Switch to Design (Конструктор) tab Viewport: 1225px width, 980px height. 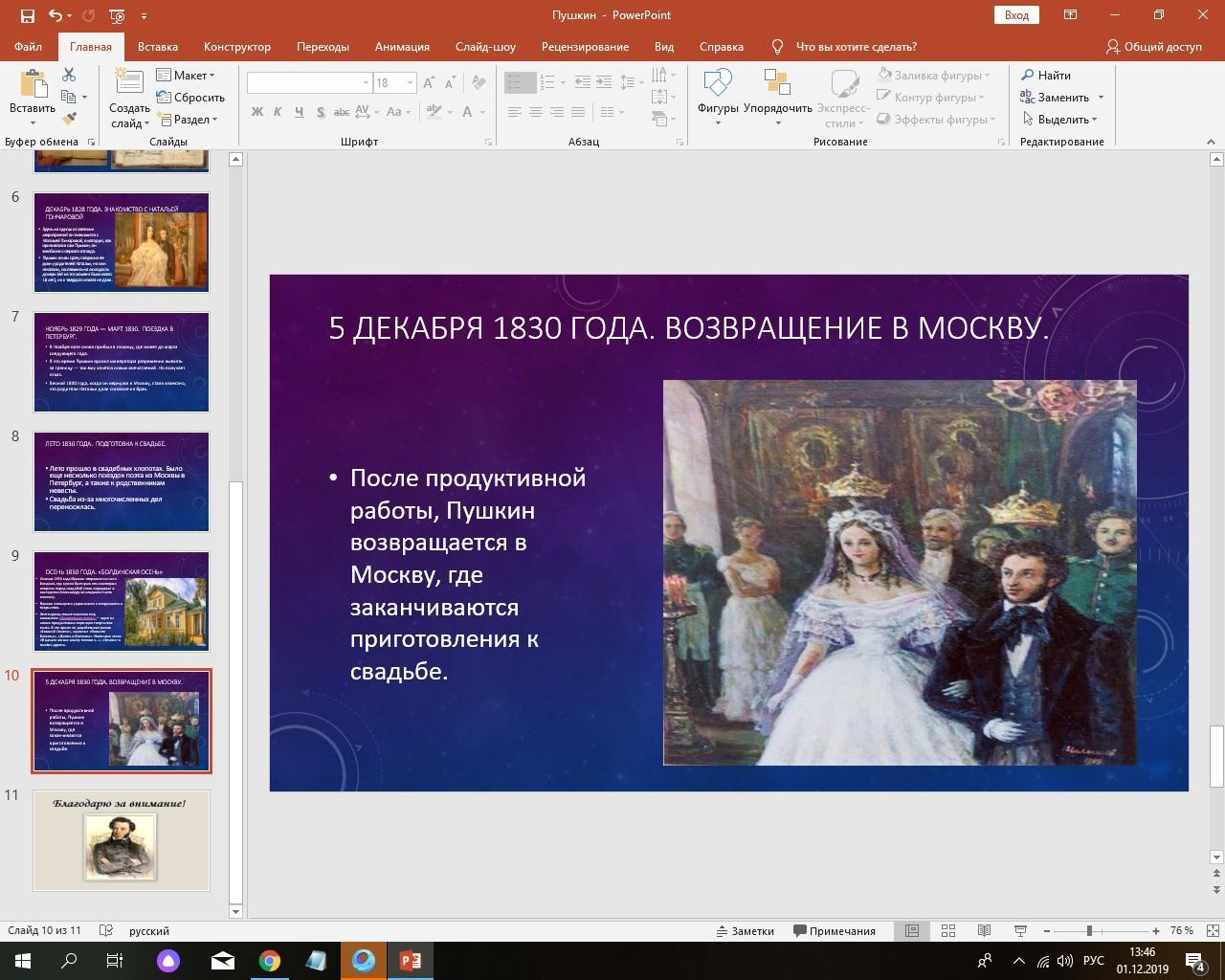coord(236,46)
